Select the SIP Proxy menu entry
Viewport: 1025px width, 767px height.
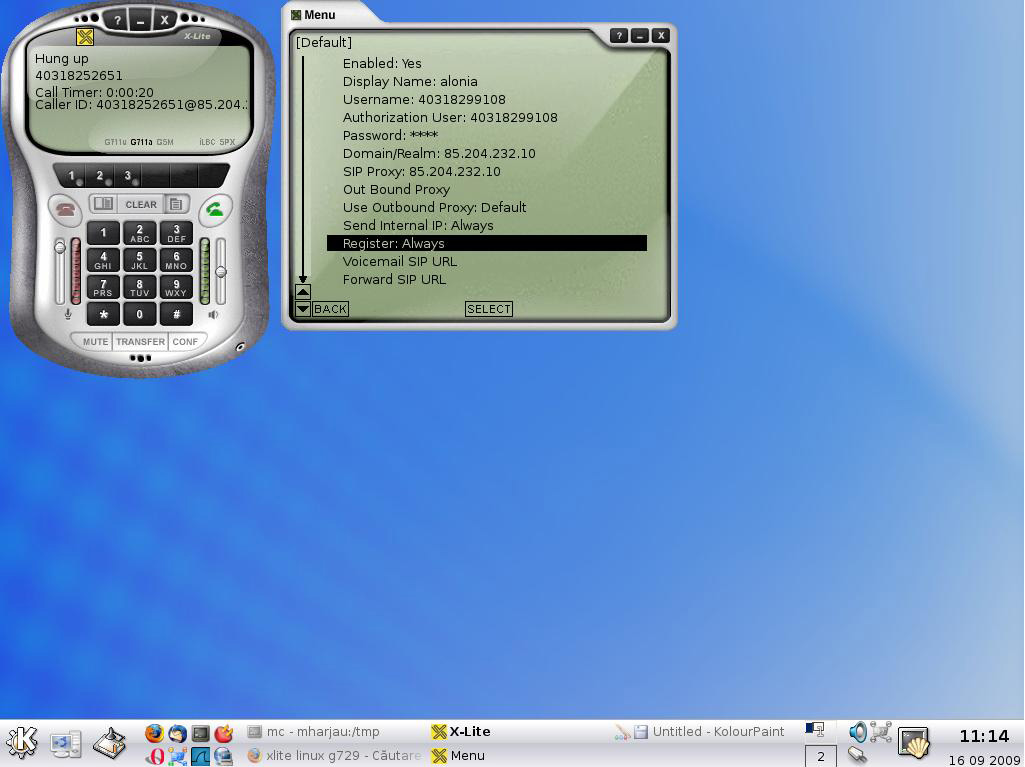[x=422, y=171]
